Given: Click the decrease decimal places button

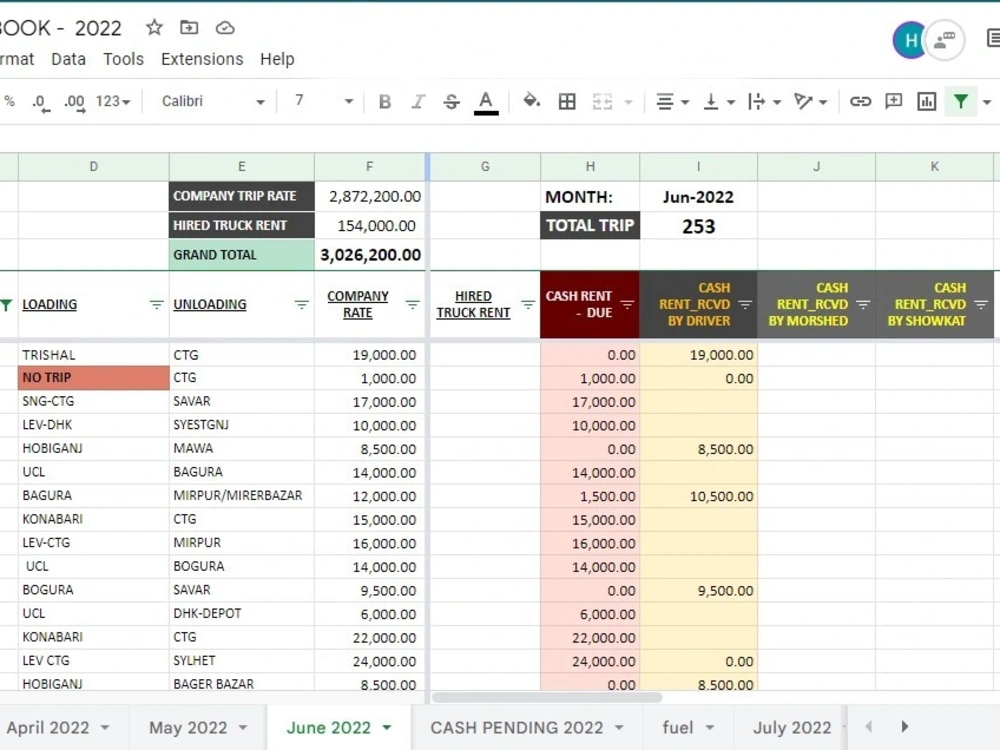Looking at the screenshot, I should click(40, 102).
